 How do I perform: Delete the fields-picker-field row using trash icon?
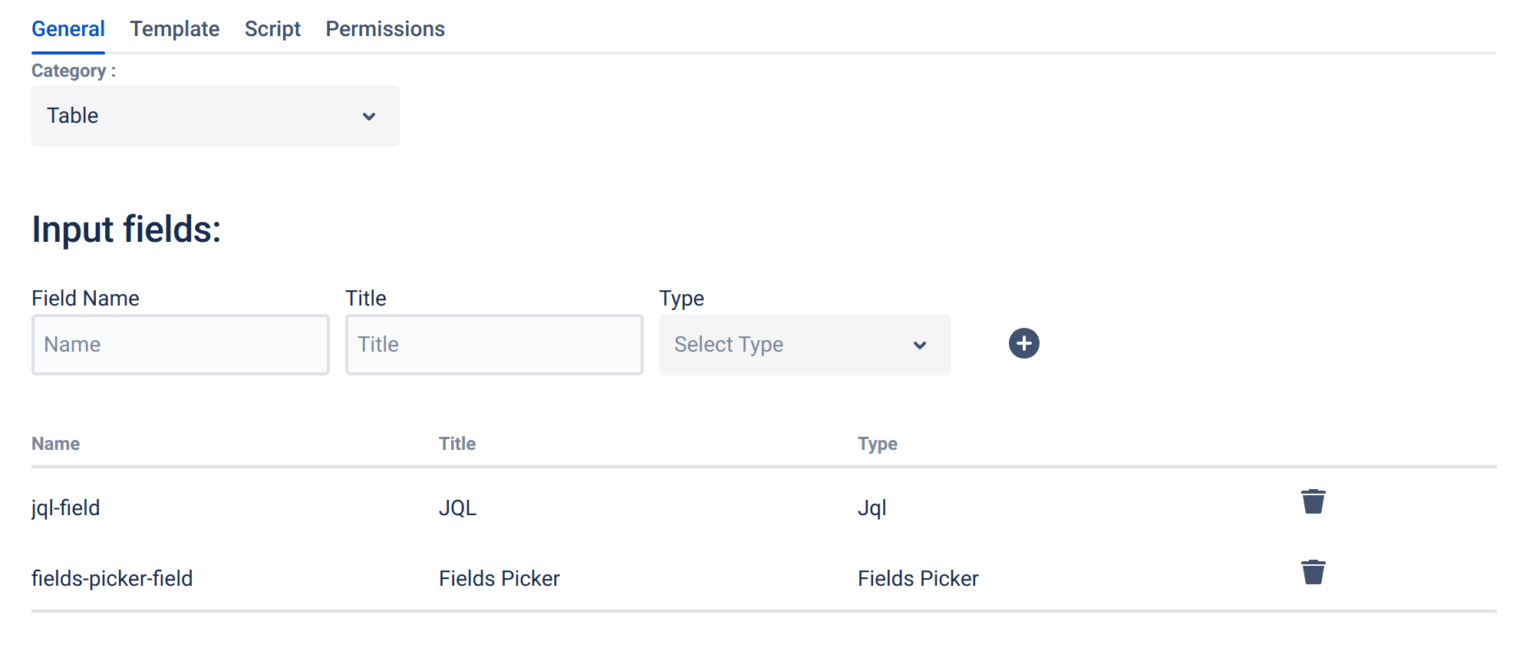1313,571
